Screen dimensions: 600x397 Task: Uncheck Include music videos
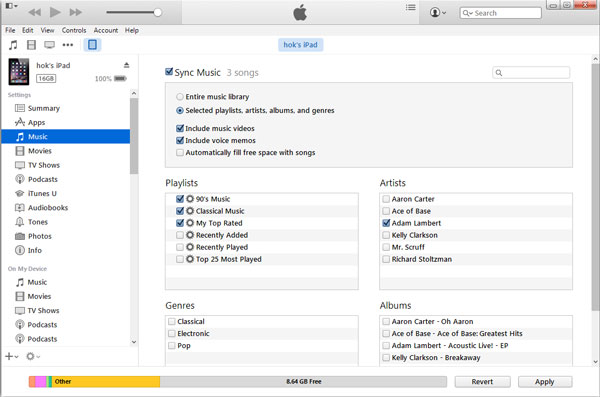[x=180, y=128]
